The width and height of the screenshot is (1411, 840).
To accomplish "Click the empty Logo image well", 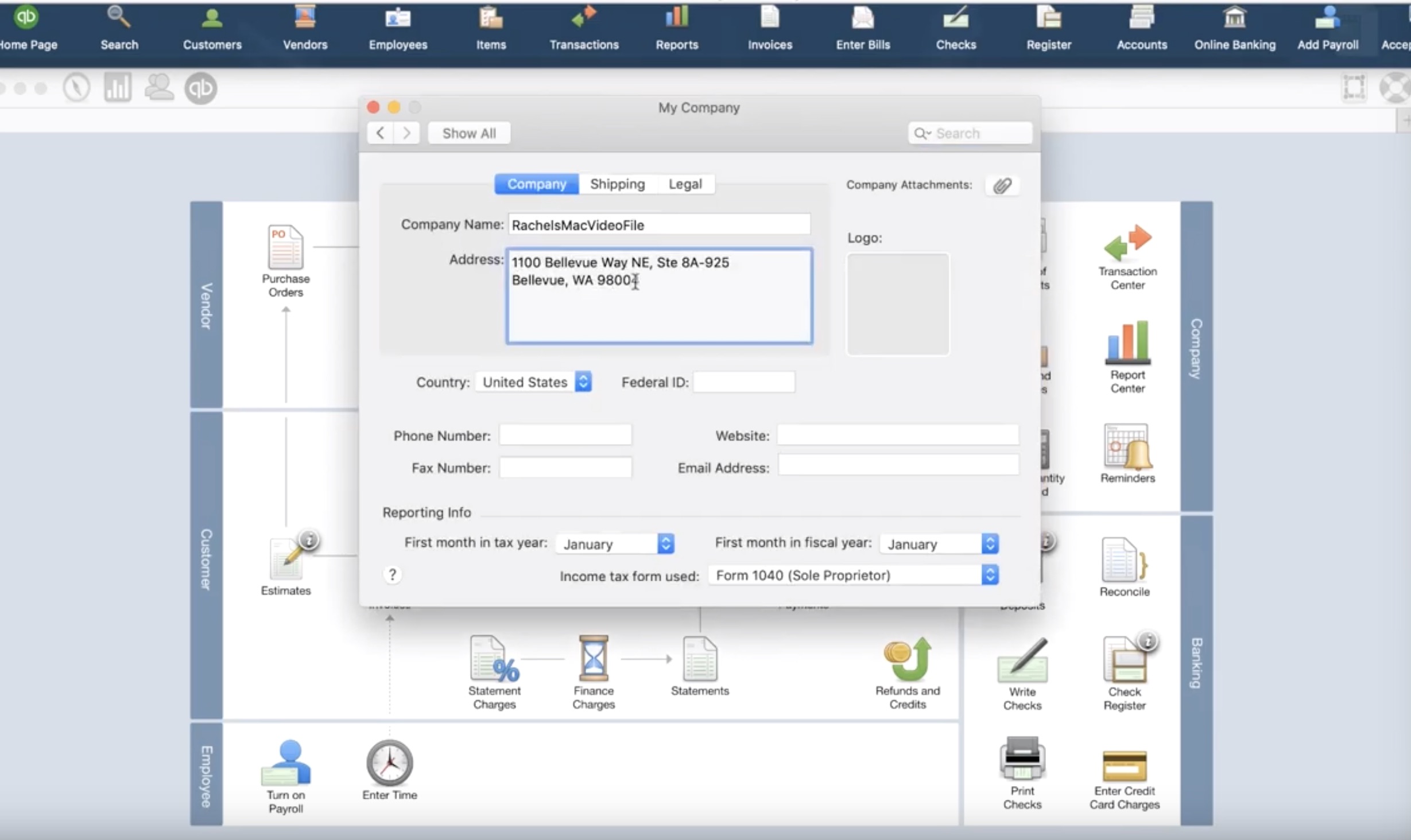I will 898,304.
